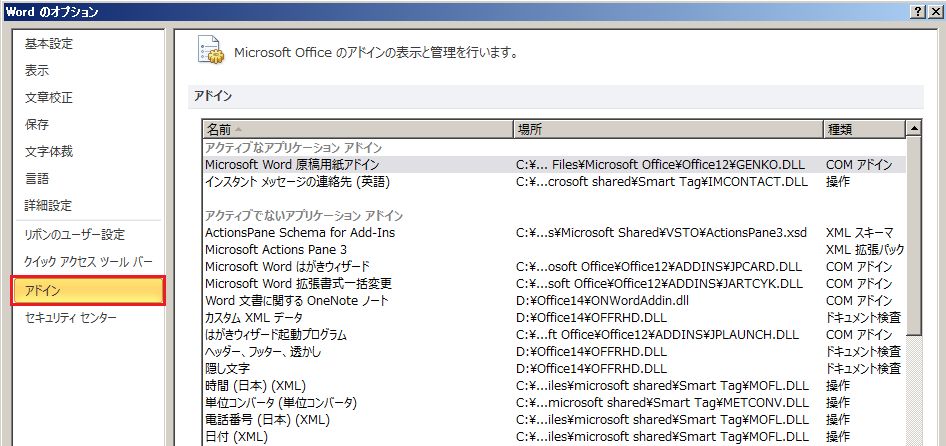Viewport: 946px width, 446px height.
Task: Click the JPLAUNCH.DLL location path
Action: click(658, 334)
